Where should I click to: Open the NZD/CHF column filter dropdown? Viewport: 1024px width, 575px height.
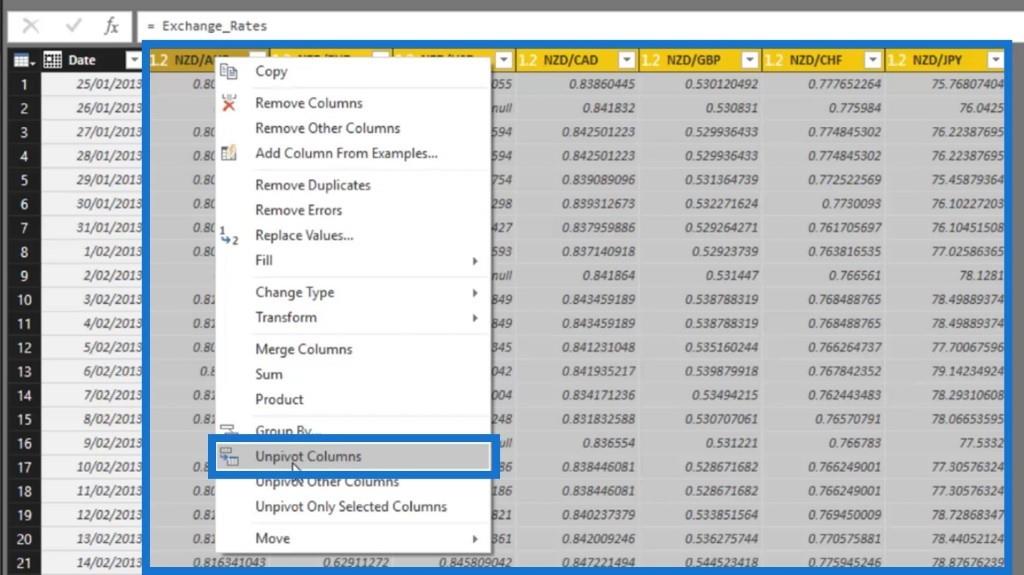point(872,60)
